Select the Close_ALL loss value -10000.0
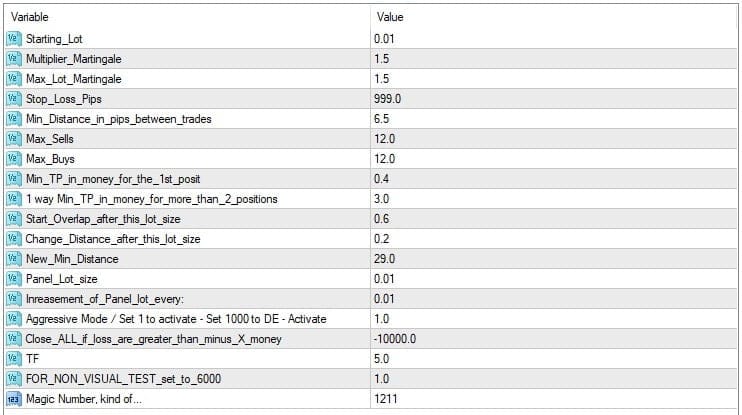The image size is (742, 415). [395, 339]
